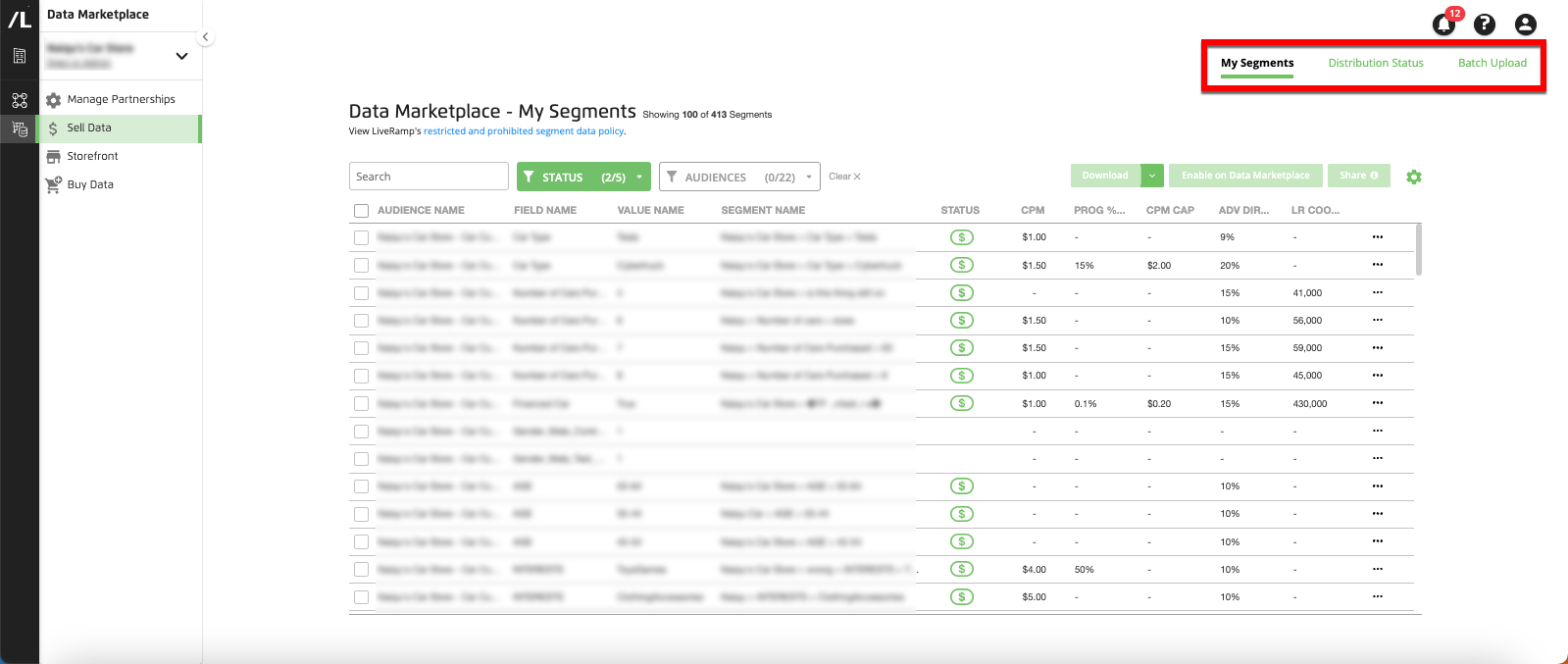The image size is (1568, 664).
Task: Expand the account selector chevron in sidebar
Action: point(181,56)
